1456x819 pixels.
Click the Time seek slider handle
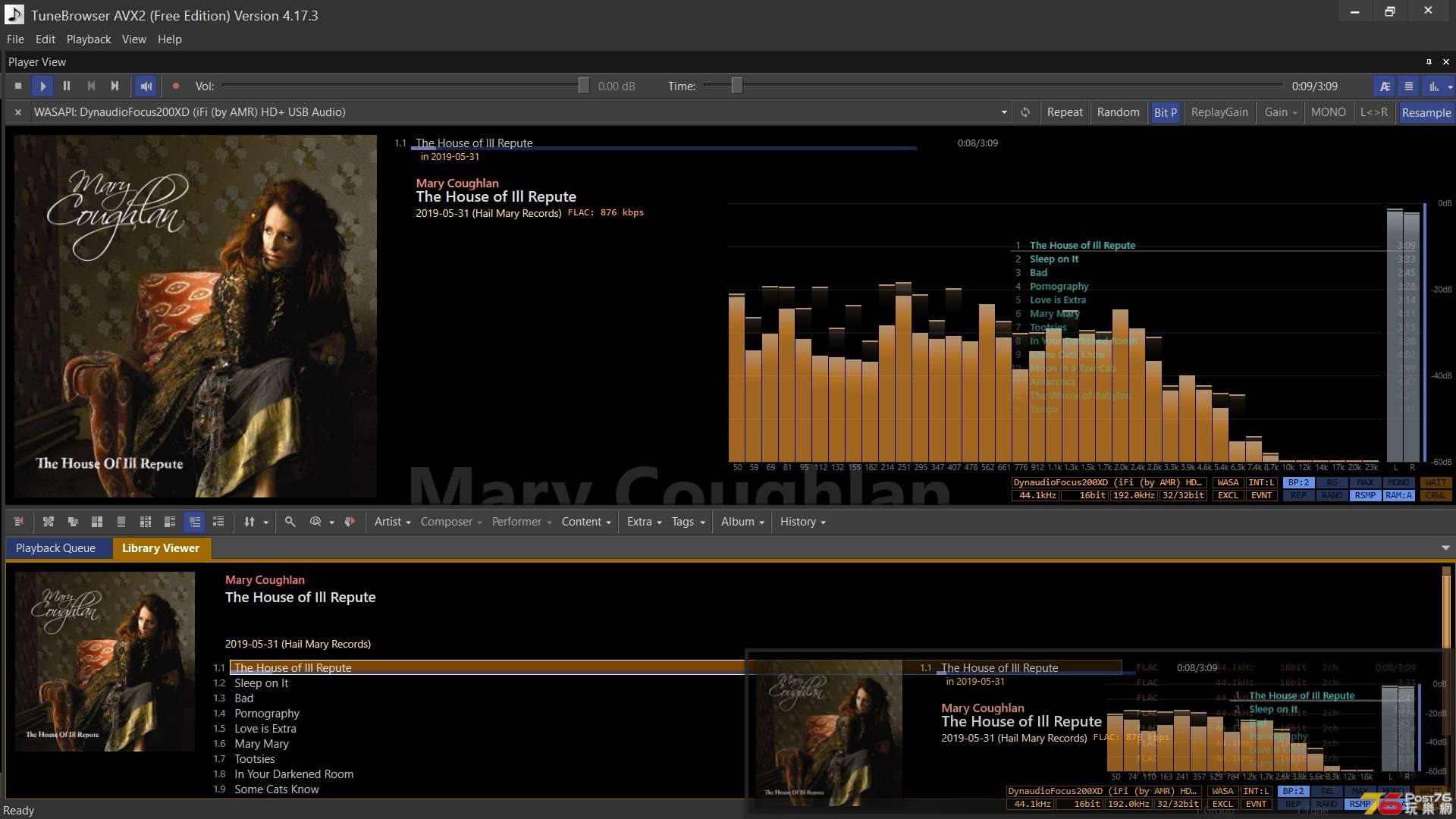tap(736, 86)
